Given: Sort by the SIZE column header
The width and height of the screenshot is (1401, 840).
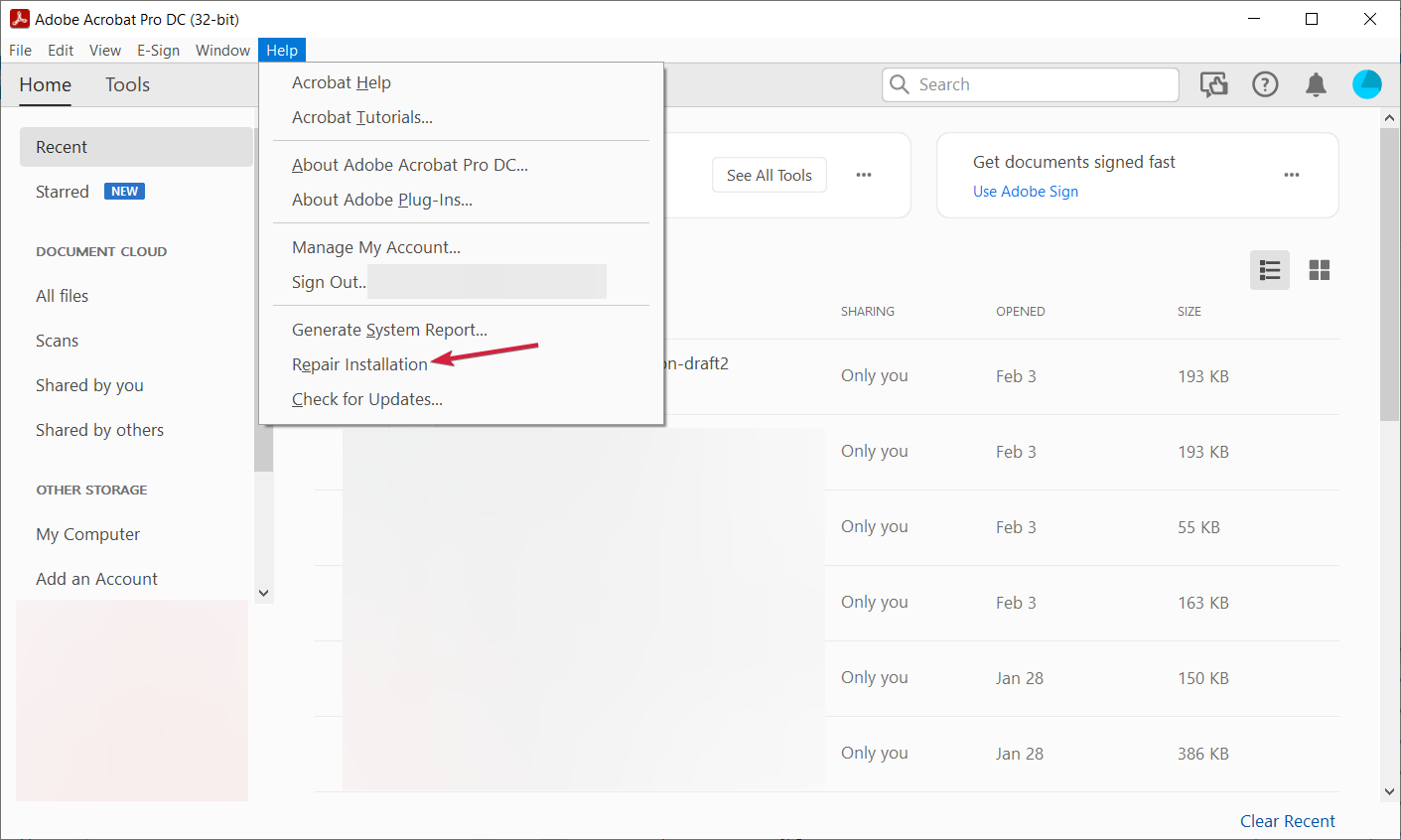Looking at the screenshot, I should pyautogui.click(x=1190, y=311).
